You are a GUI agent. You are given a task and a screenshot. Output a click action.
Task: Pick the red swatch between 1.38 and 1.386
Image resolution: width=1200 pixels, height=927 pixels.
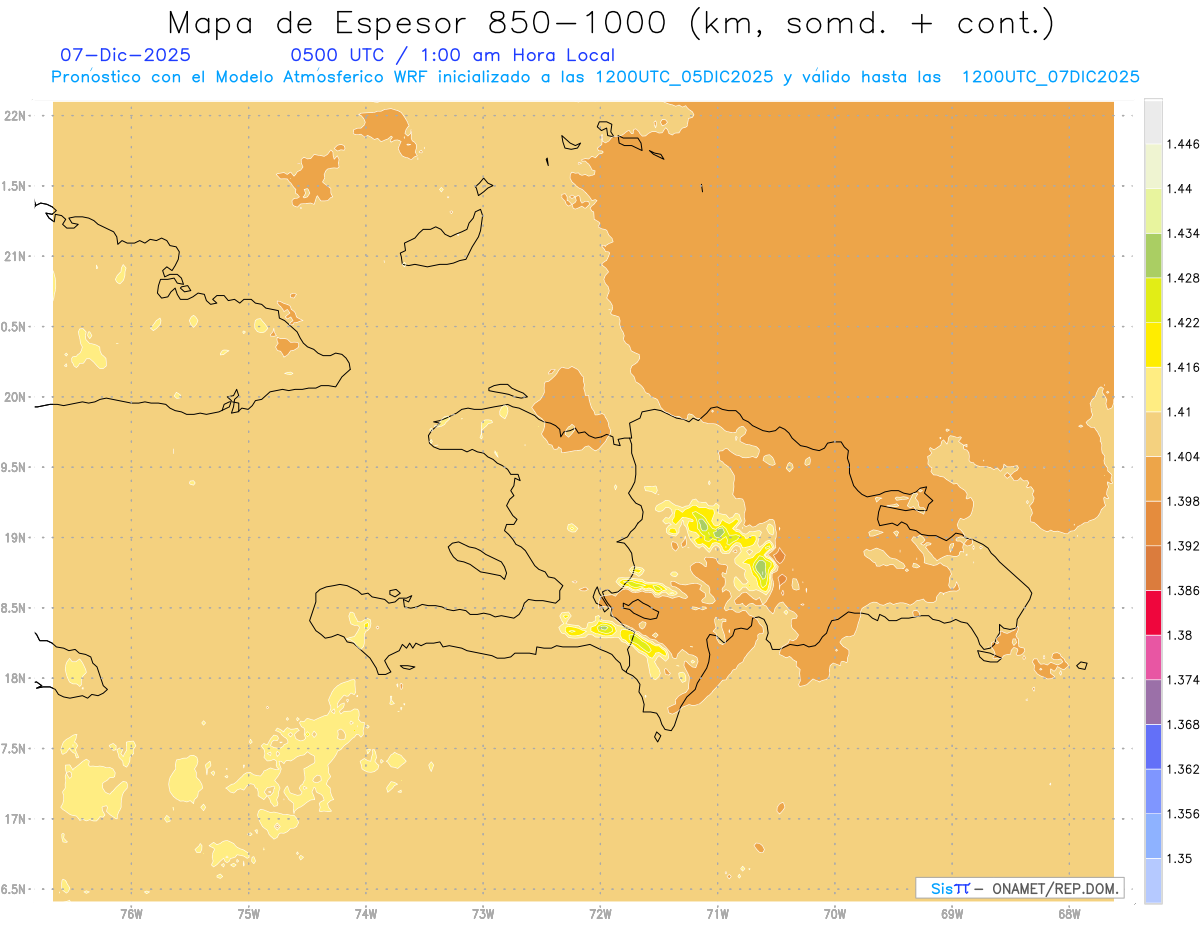(x=1153, y=612)
